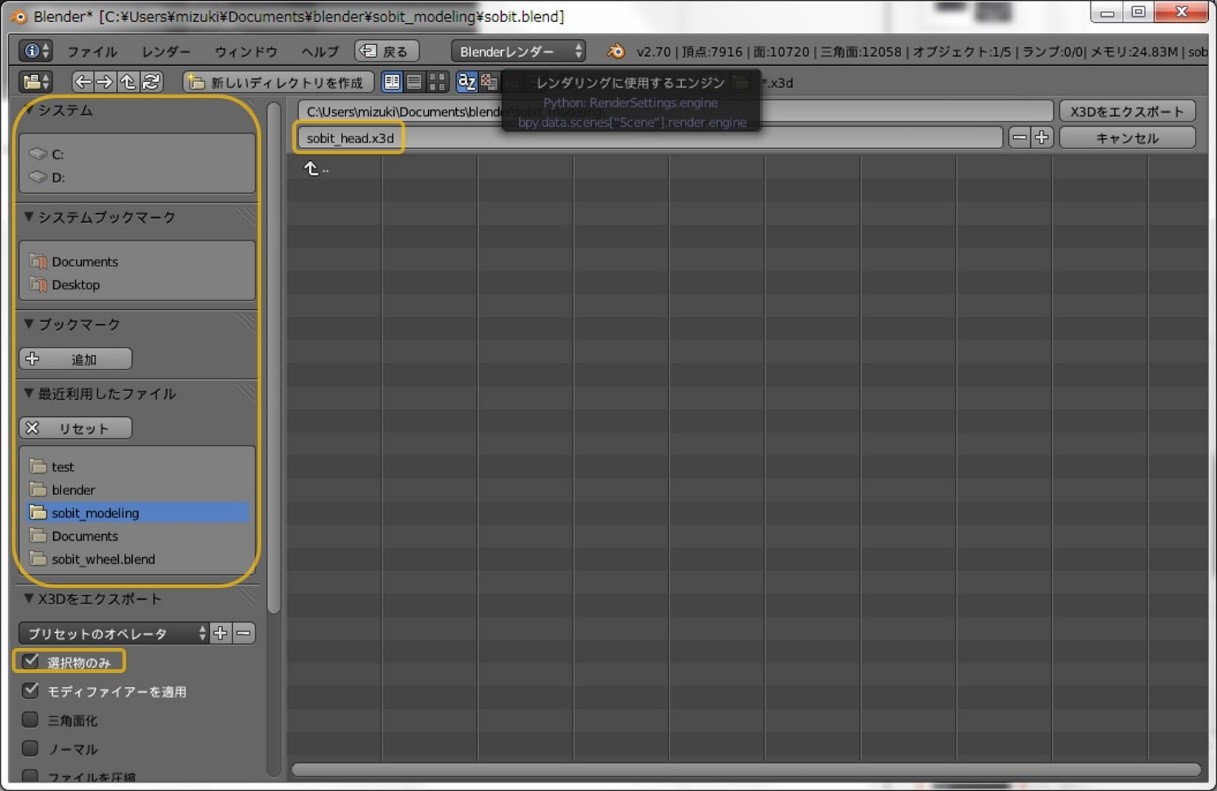The width and height of the screenshot is (1217, 791).
Task: Switch to thumbnail display mode
Action: point(437,82)
